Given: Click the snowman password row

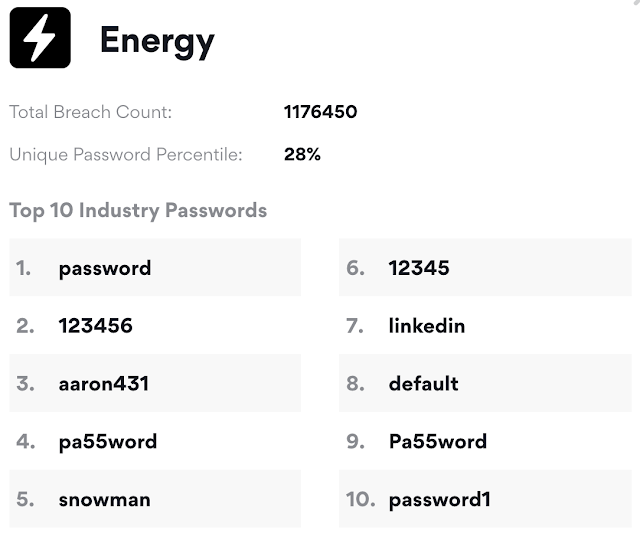Looking at the screenshot, I should pyautogui.click(x=155, y=499).
